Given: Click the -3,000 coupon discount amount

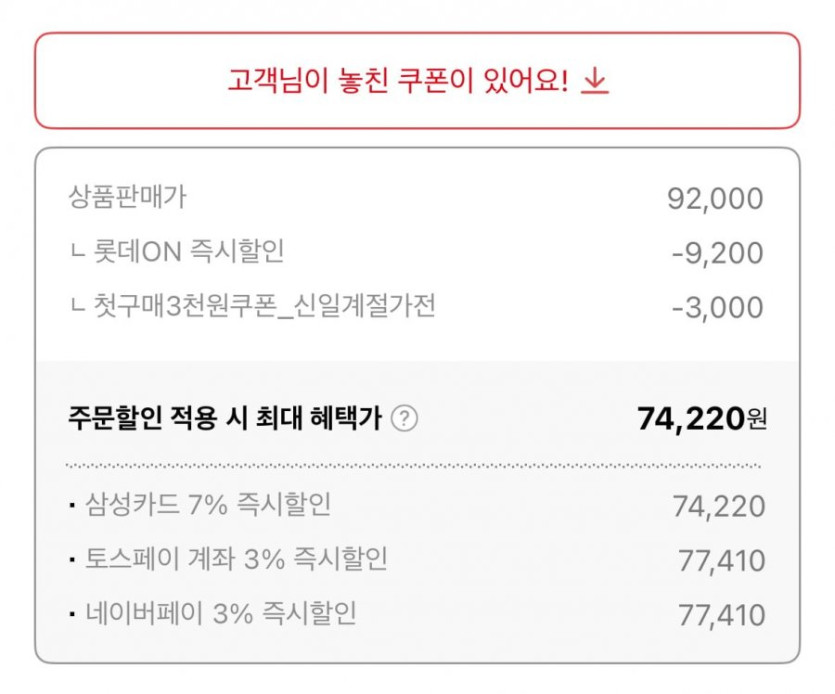Looking at the screenshot, I should tap(717, 308).
